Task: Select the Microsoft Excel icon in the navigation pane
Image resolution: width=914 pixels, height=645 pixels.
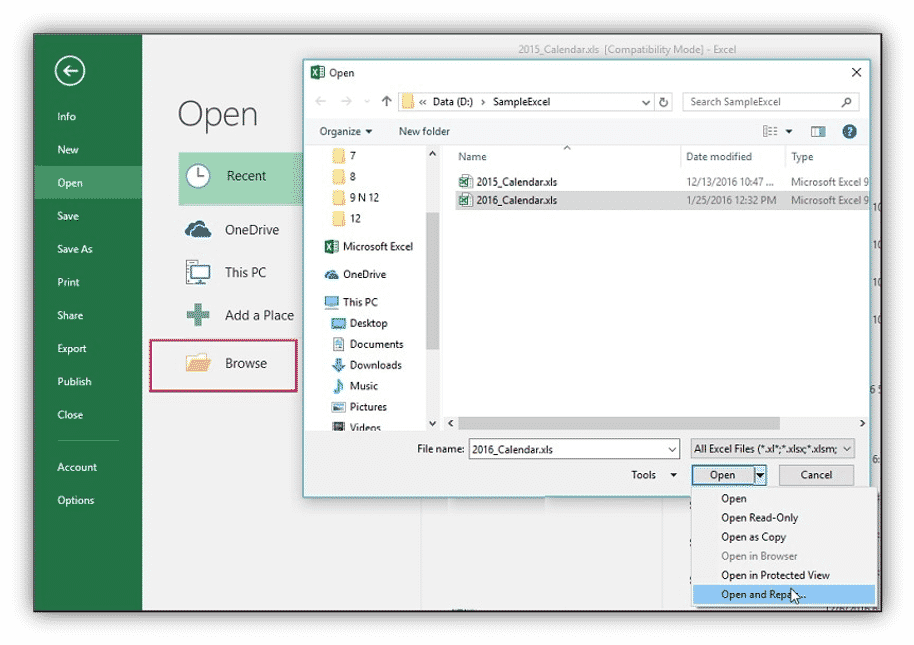Action: pos(333,247)
